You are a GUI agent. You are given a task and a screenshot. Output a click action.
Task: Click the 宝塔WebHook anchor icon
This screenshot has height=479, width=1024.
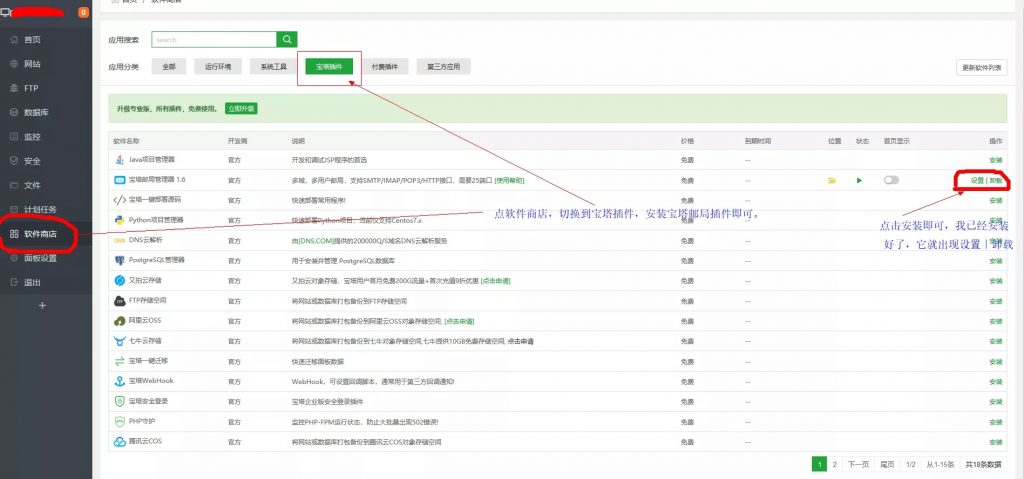click(x=119, y=381)
